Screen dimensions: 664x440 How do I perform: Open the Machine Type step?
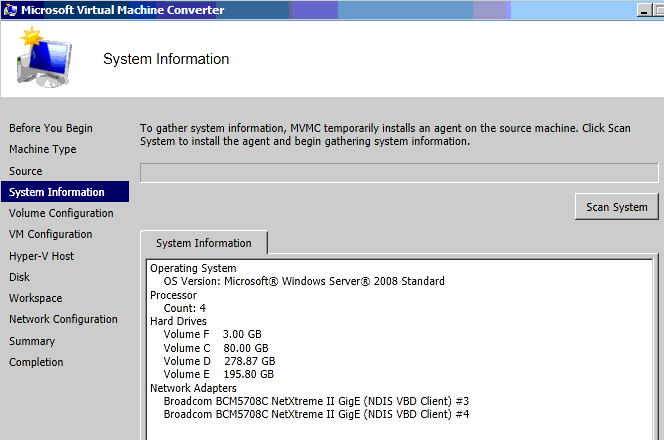[43, 149]
